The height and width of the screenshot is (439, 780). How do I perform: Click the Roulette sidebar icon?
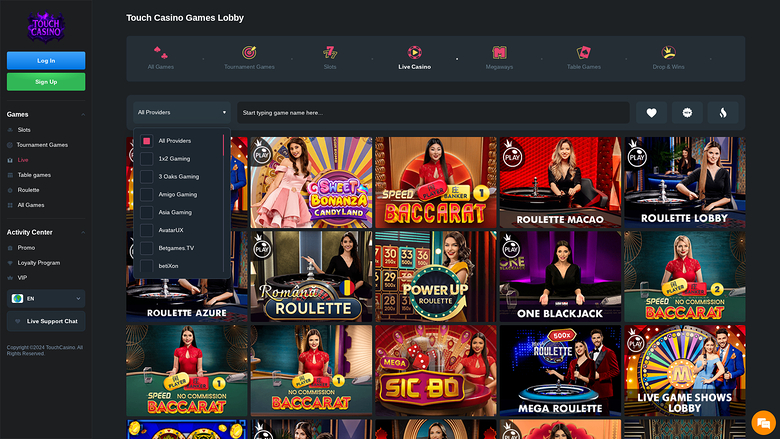click(x=10, y=190)
